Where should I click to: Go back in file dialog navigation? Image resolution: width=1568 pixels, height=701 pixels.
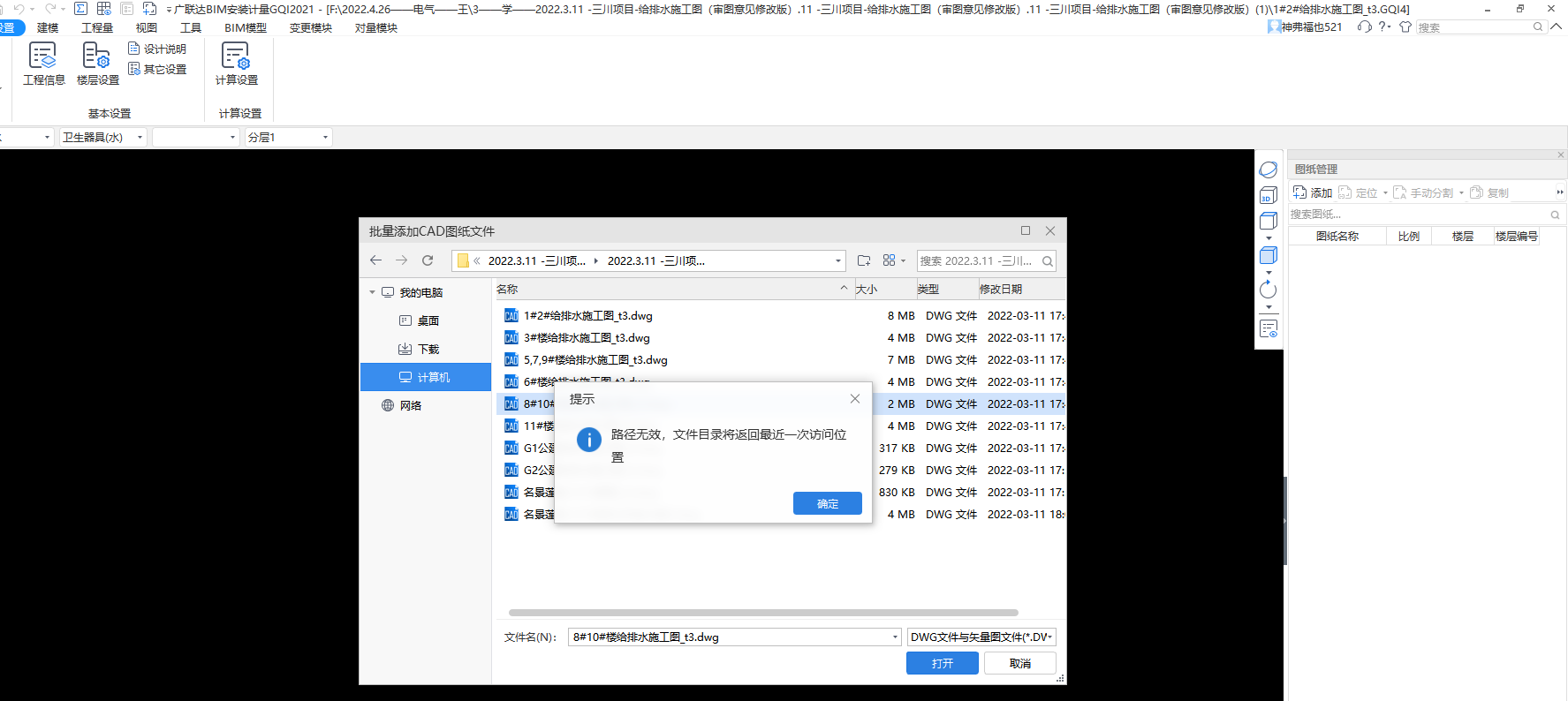pyautogui.click(x=375, y=260)
